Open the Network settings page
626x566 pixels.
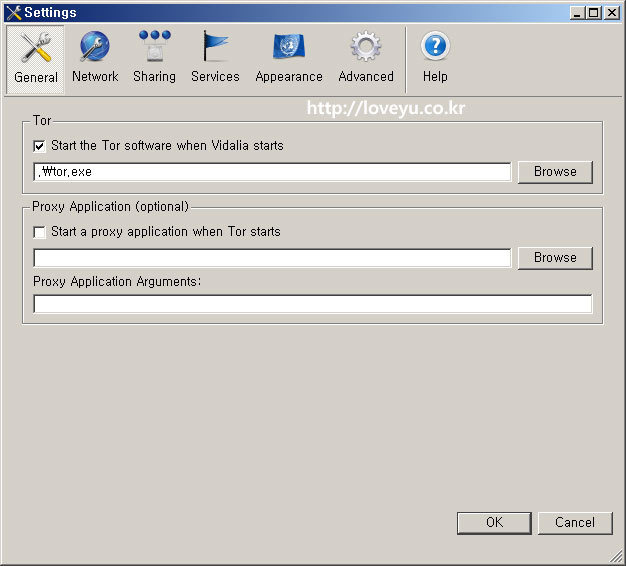tap(95, 59)
